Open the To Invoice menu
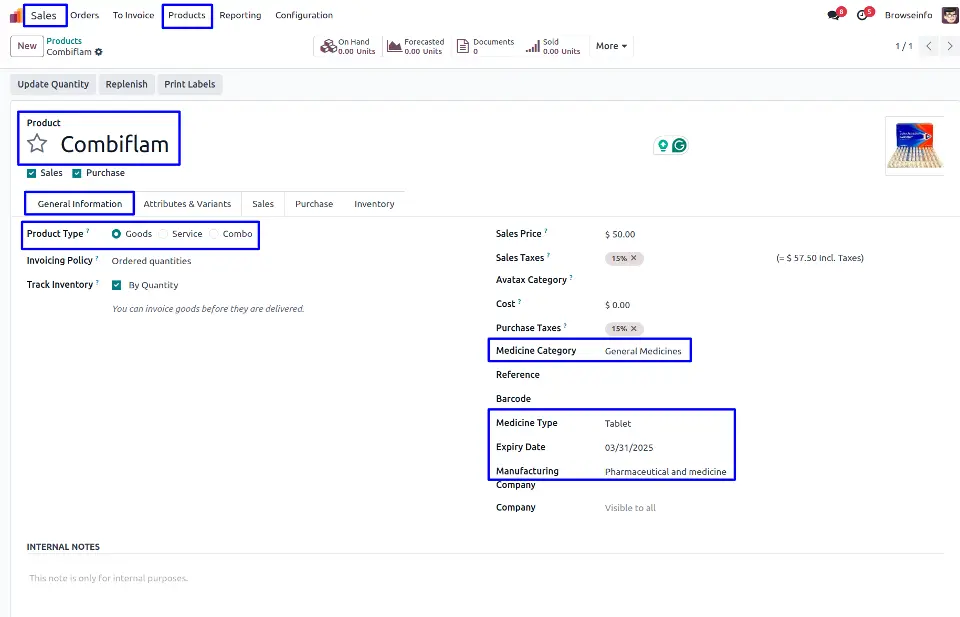 (133, 15)
